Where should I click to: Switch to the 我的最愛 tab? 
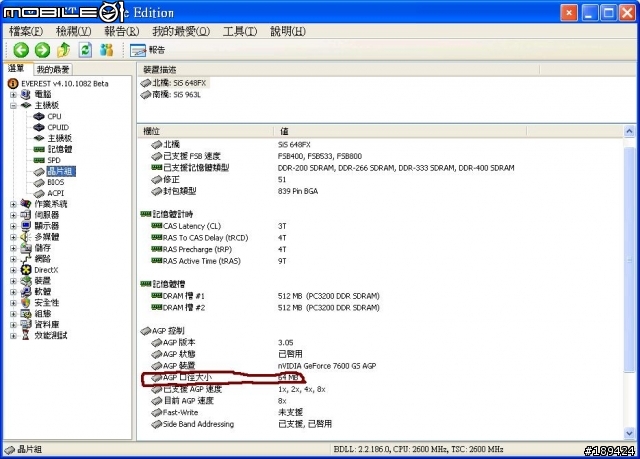[53, 69]
